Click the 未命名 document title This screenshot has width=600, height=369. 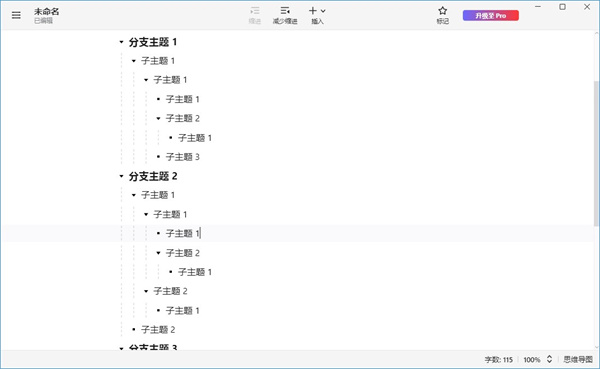coord(46,11)
